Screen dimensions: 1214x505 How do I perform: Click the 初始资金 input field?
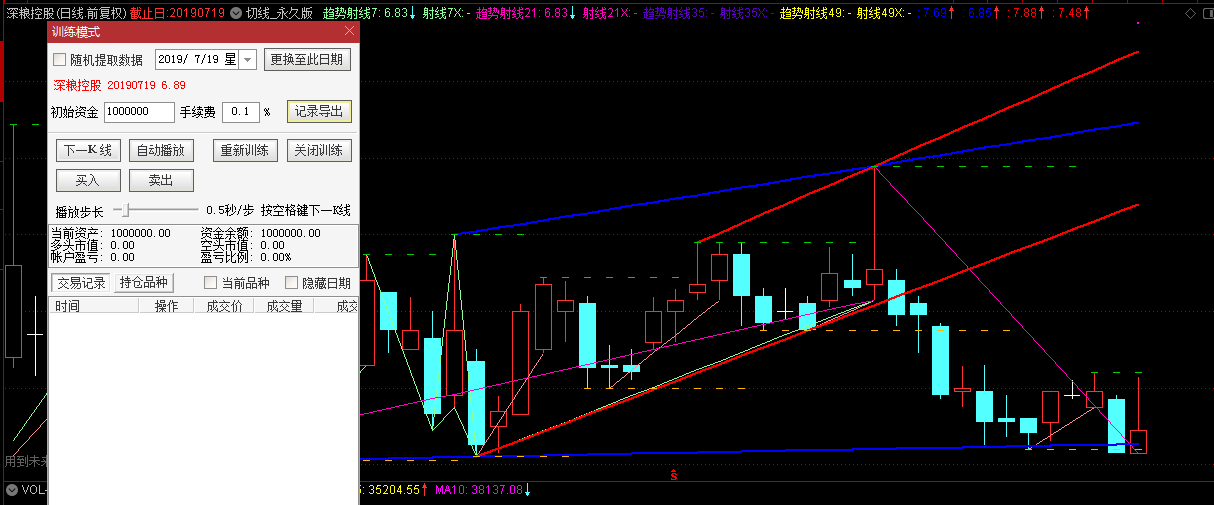coord(139,112)
